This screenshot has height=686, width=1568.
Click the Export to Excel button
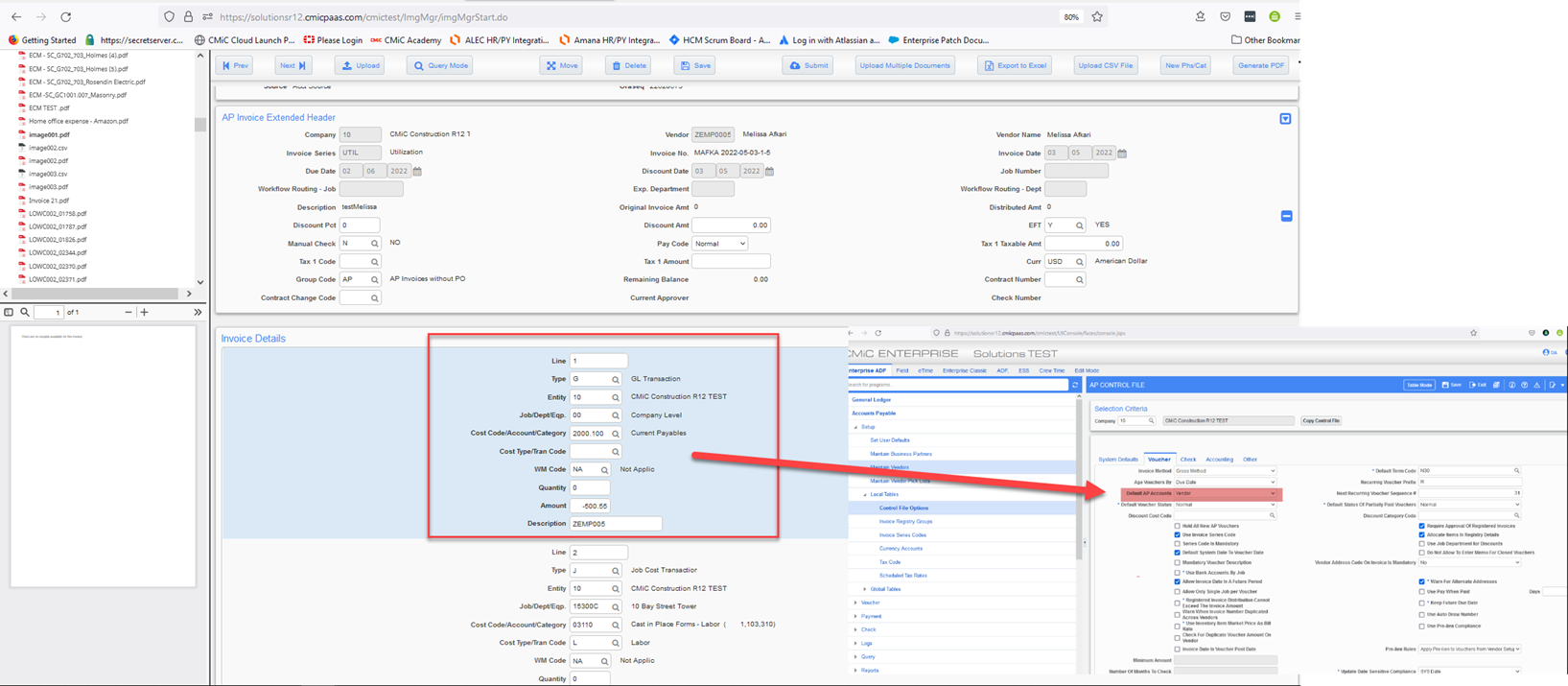(x=1015, y=65)
